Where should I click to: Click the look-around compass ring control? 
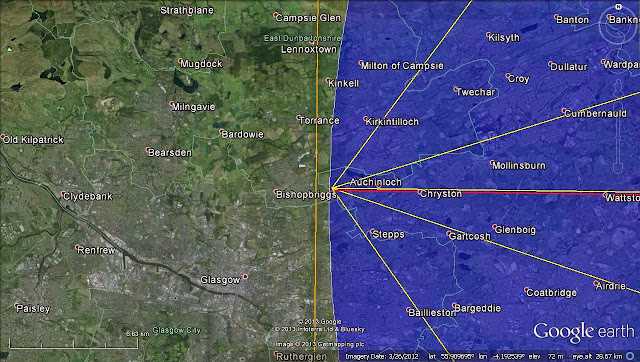pyautogui.click(x=618, y=26)
